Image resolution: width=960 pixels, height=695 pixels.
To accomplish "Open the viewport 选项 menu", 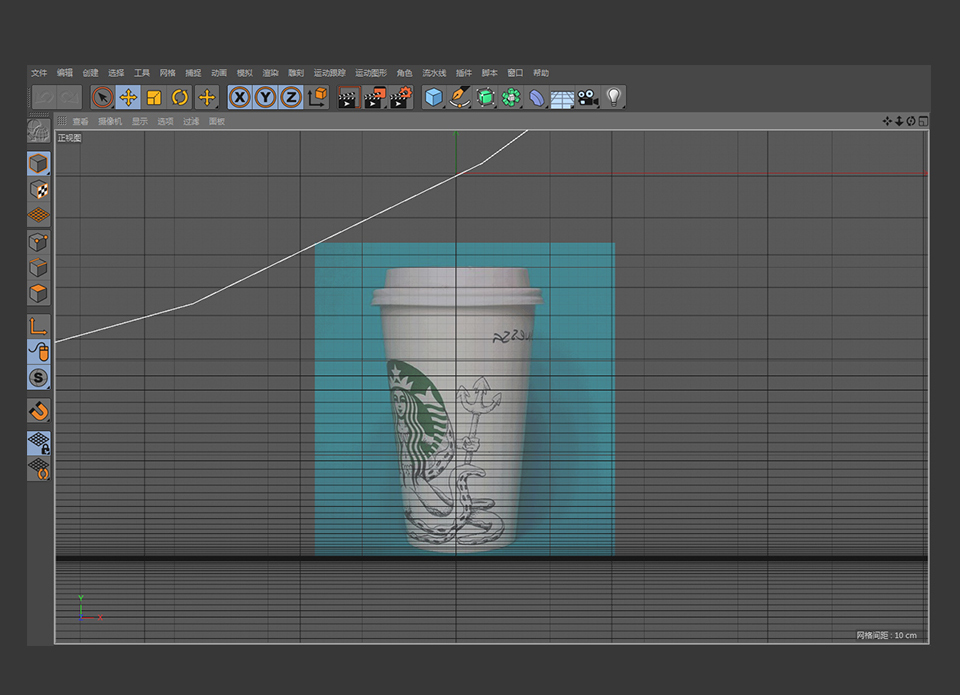I will coord(166,121).
